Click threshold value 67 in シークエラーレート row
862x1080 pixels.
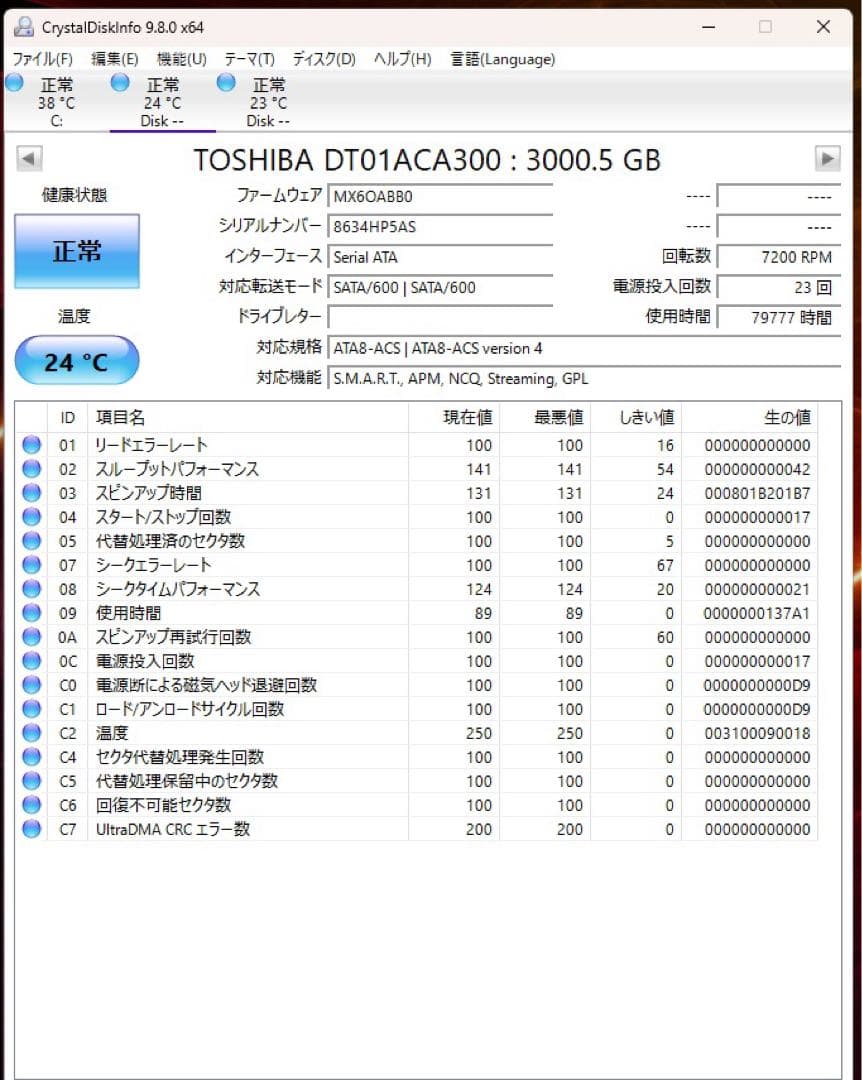665,565
